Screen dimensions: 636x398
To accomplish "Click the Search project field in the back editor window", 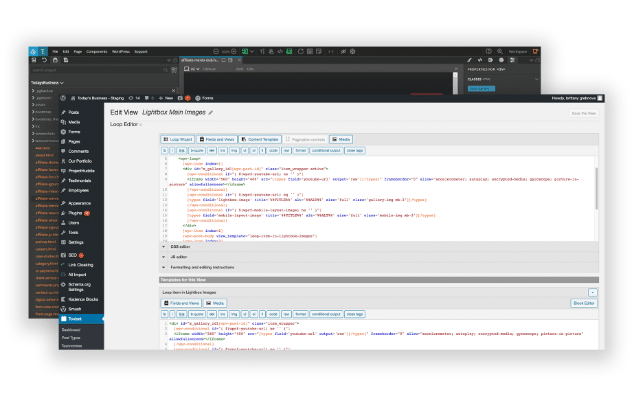I will tap(100, 70).
